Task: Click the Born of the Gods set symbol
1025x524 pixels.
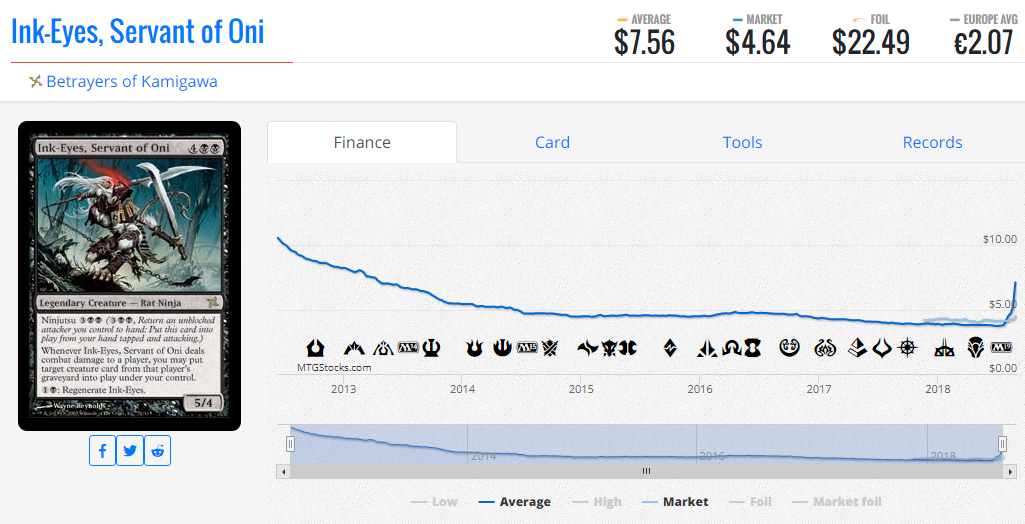Action: click(475, 348)
